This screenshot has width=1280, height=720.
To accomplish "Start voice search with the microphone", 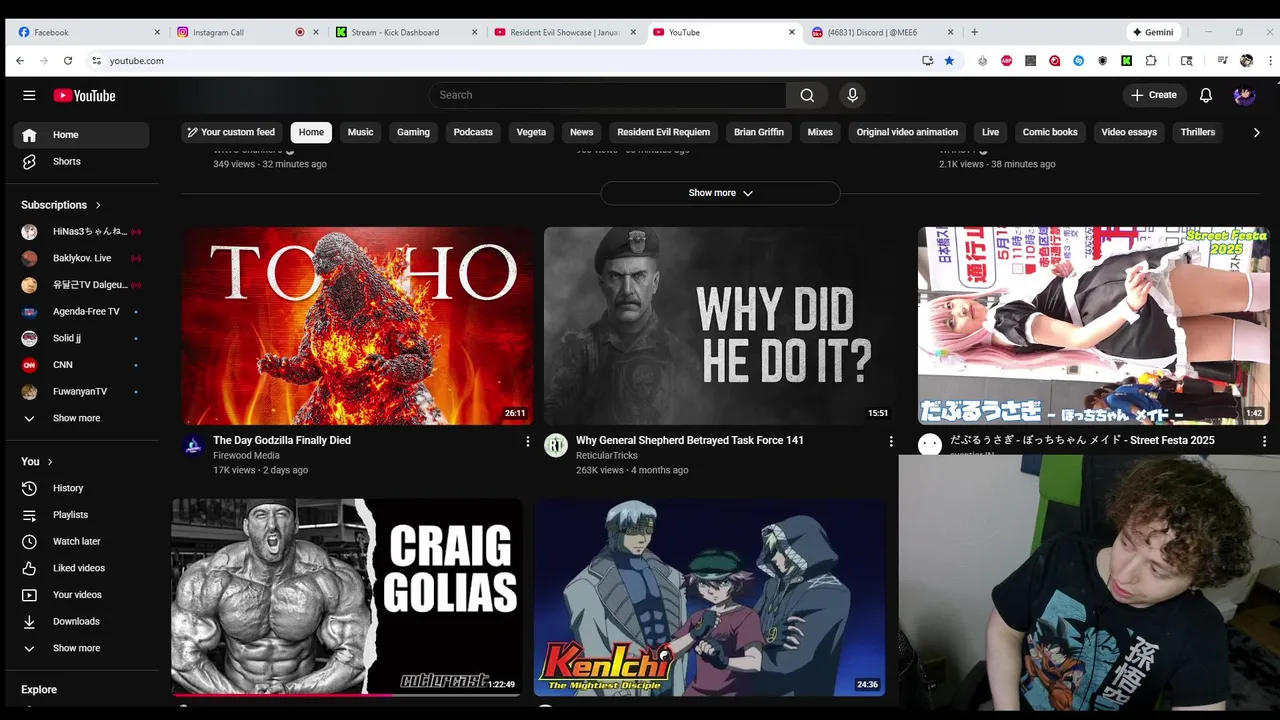I will click(x=852, y=95).
